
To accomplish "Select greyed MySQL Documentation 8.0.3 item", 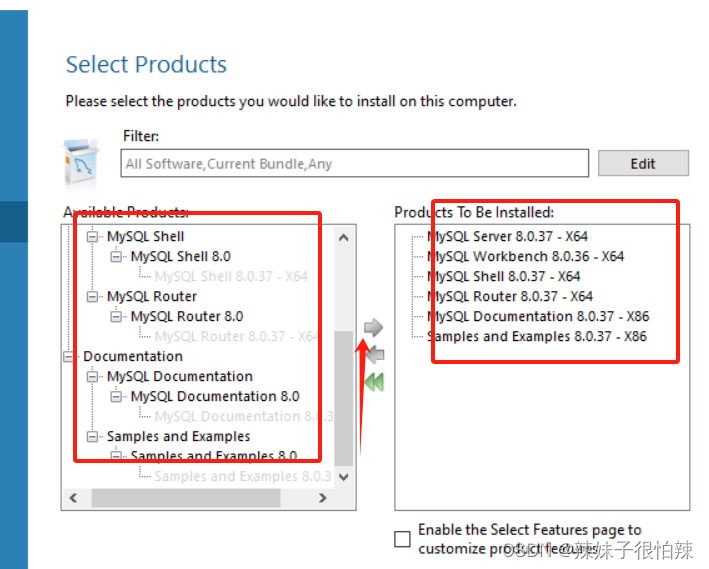I will [244, 416].
